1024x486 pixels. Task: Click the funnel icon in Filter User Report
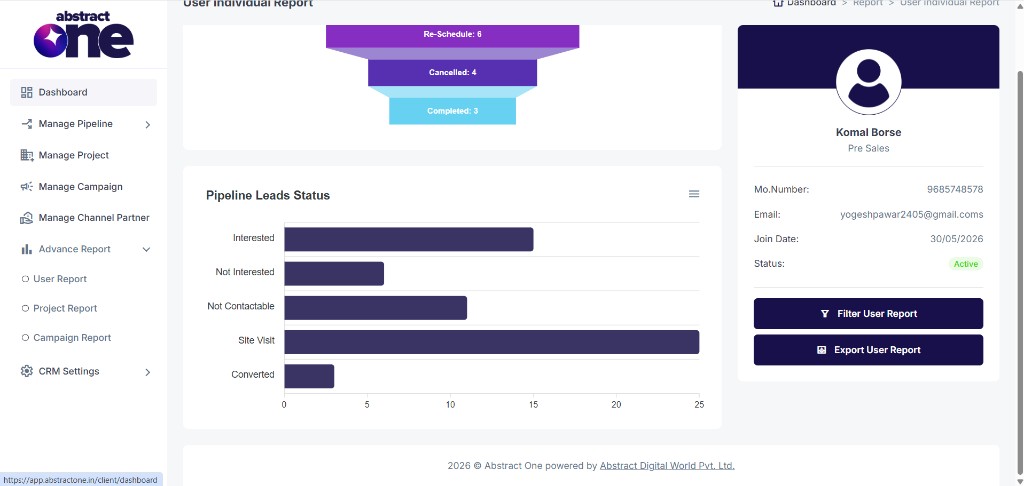point(824,314)
